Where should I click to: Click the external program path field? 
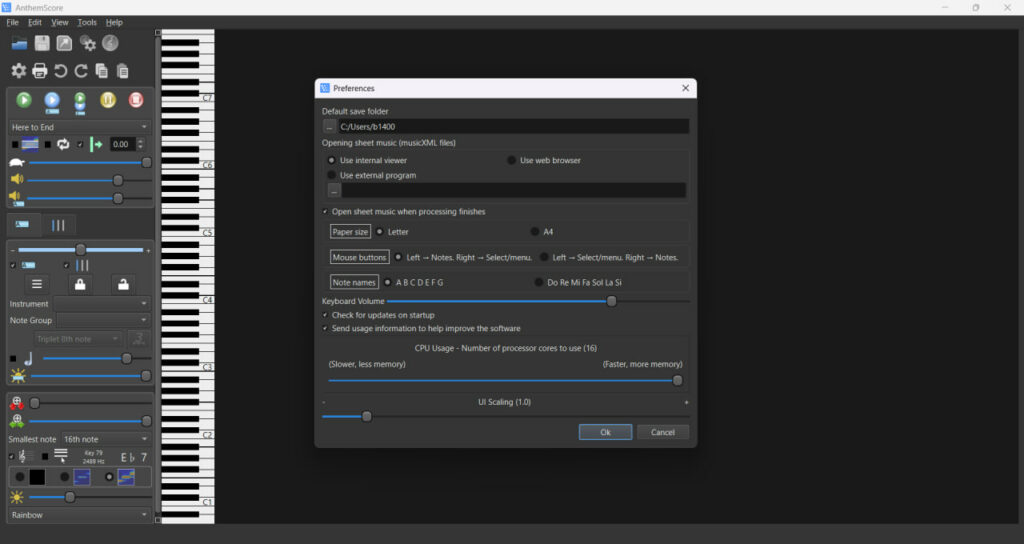[x=514, y=191]
